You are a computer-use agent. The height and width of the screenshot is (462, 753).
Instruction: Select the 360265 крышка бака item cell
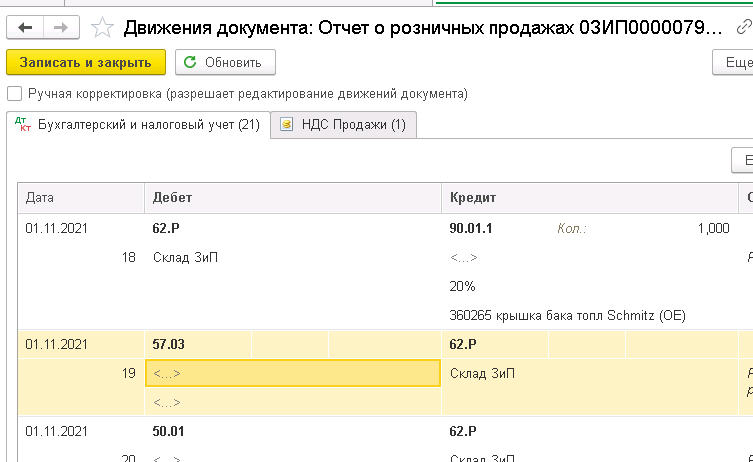567,316
